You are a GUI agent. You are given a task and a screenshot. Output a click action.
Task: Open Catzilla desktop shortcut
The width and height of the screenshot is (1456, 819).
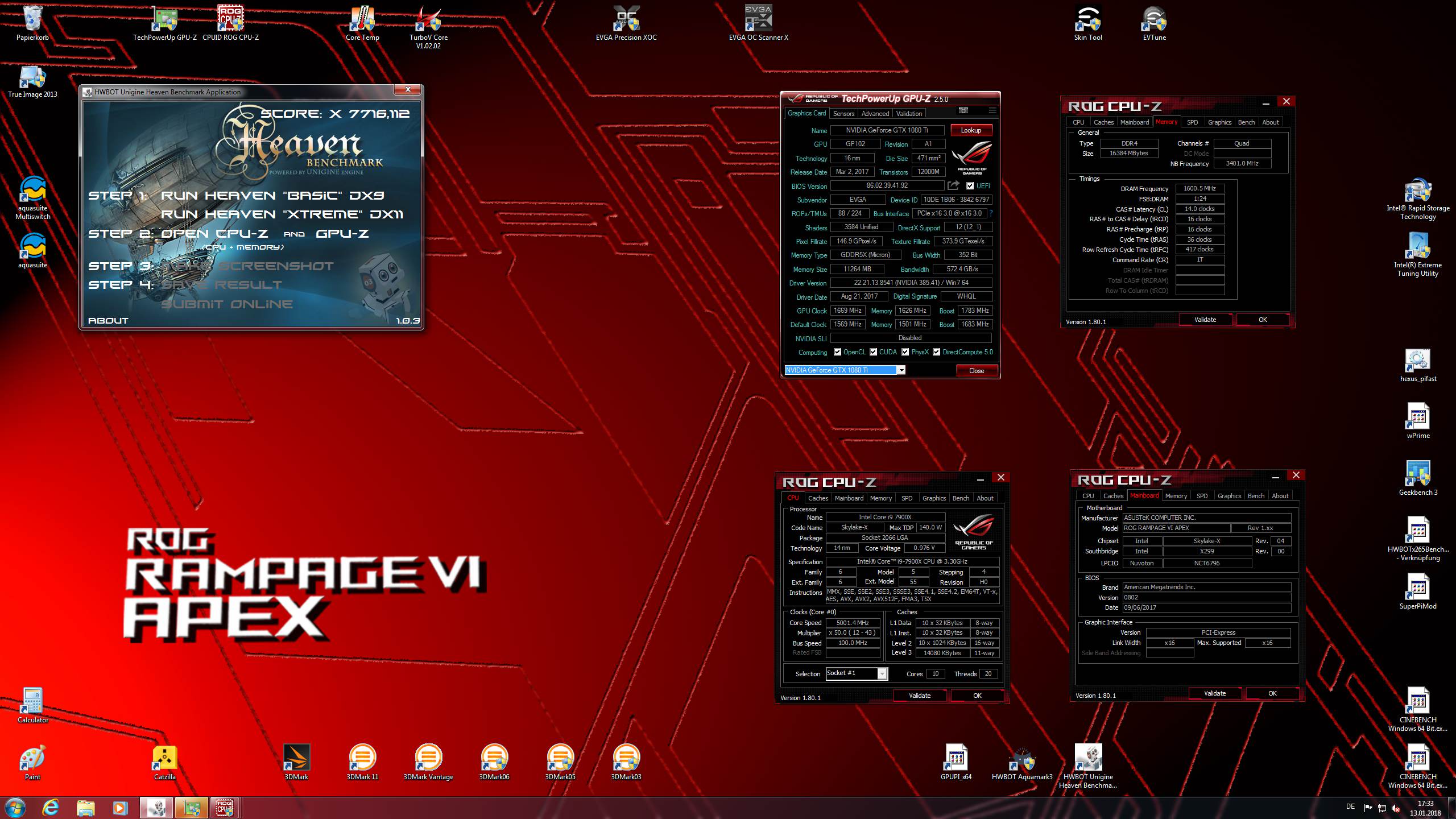pos(164,763)
